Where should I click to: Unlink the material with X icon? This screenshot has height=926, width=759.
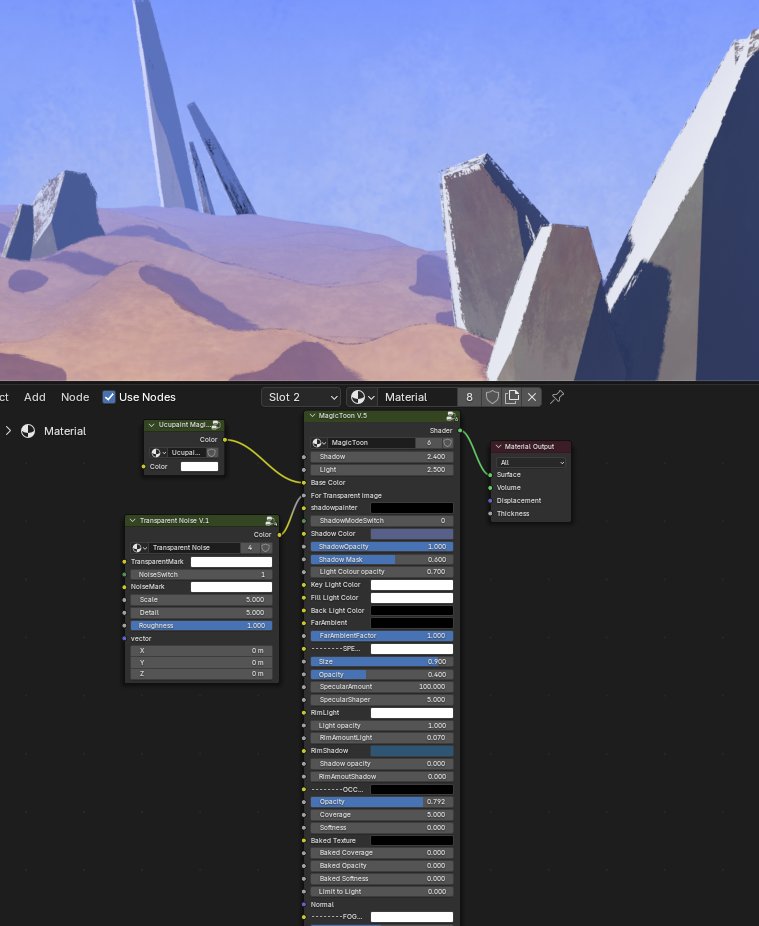(532, 397)
